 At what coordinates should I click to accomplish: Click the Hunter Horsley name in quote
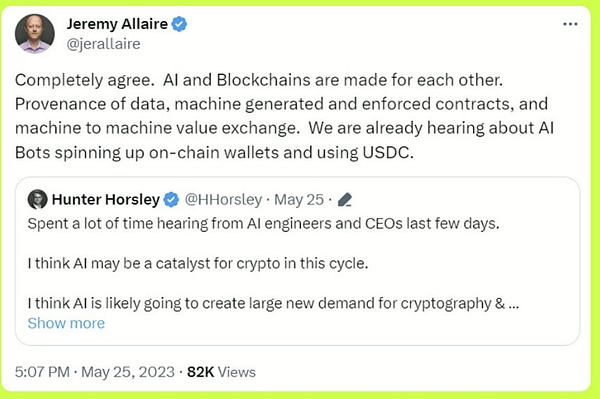pos(106,199)
